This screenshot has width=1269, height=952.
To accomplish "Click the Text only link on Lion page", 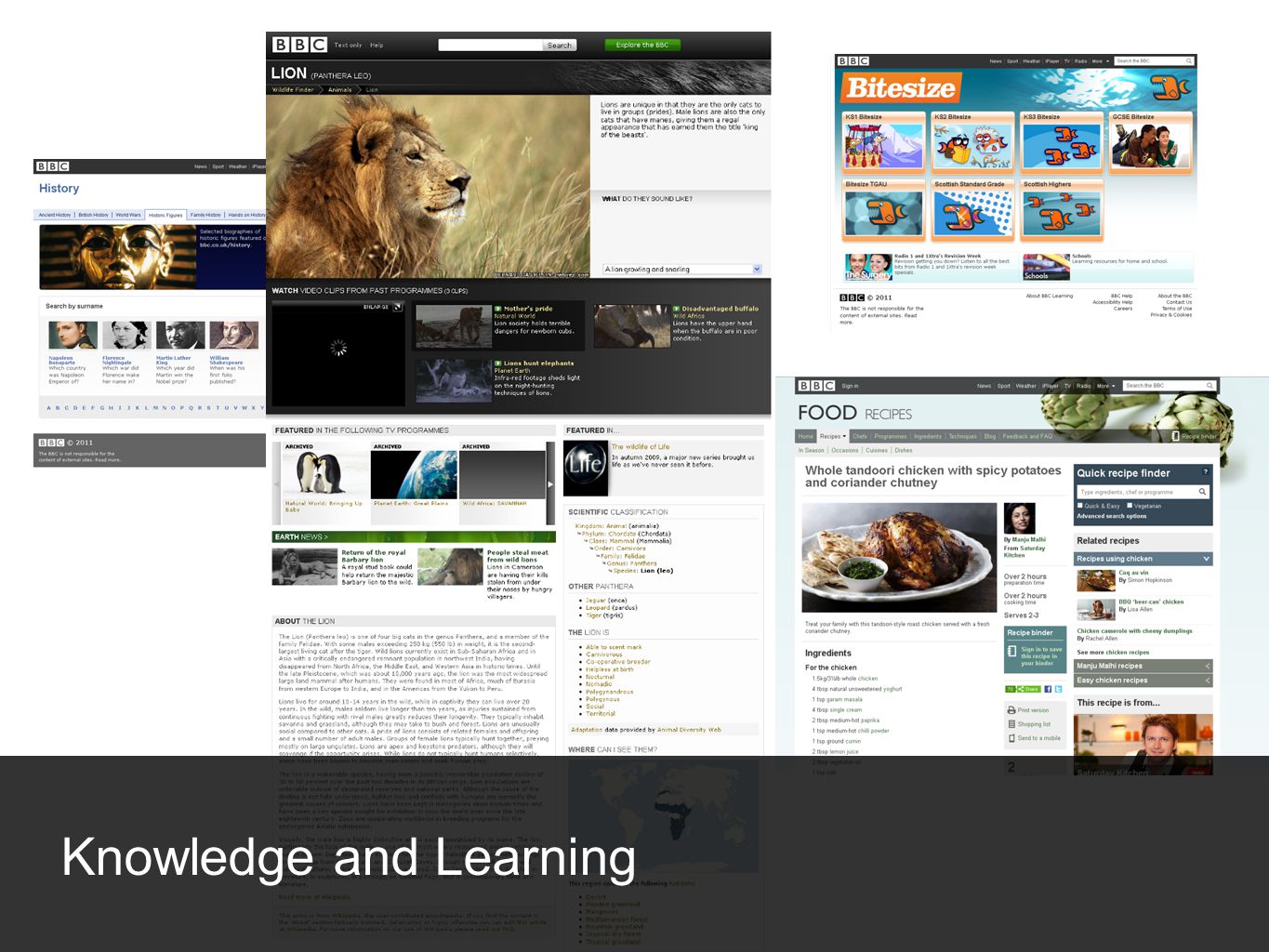I will (349, 45).
